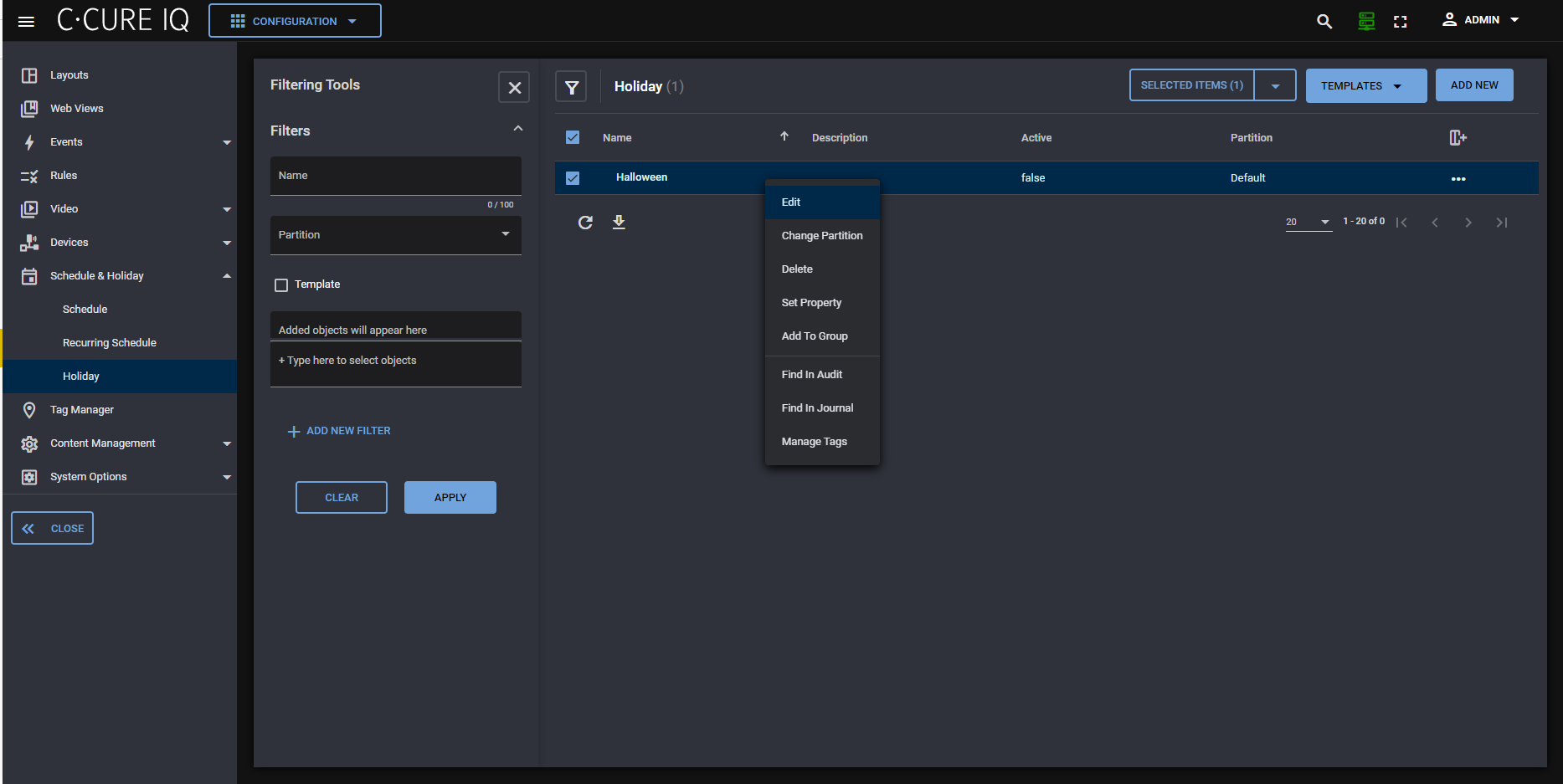This screenshot has height=784, width=1563.
Task: Click the export download icon
Action: point(619,223)
